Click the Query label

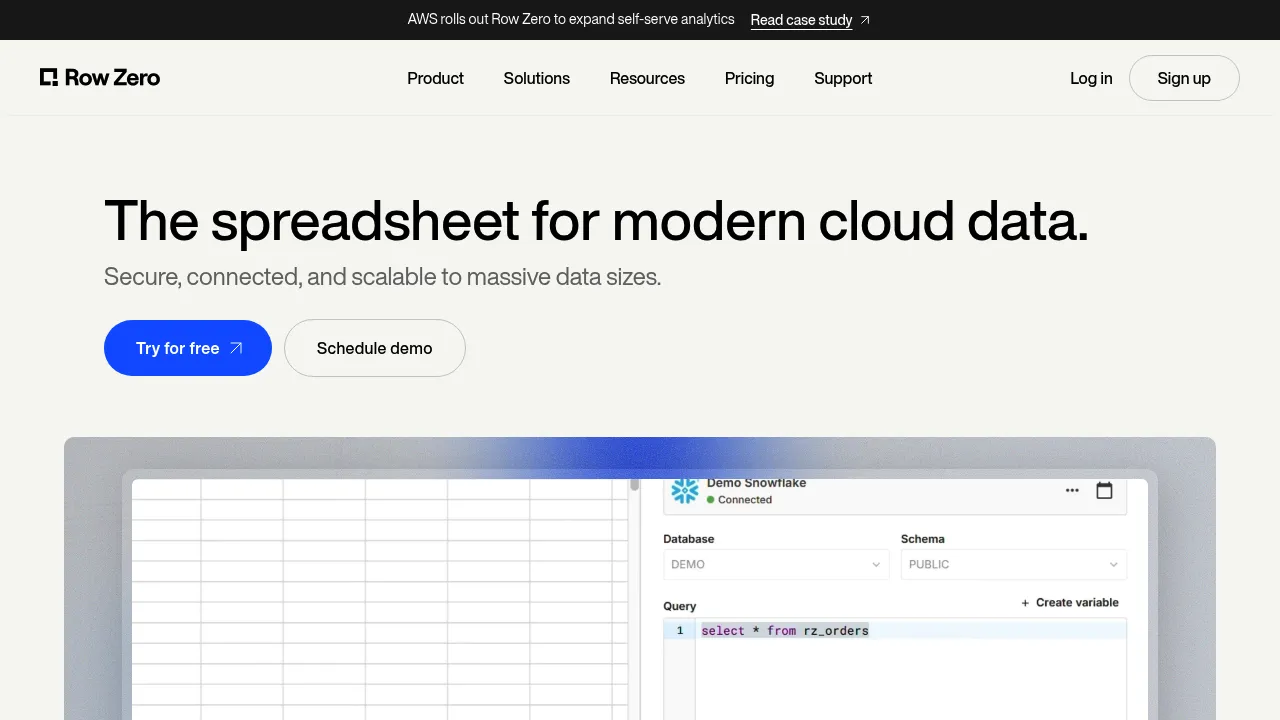pos(680,606)
